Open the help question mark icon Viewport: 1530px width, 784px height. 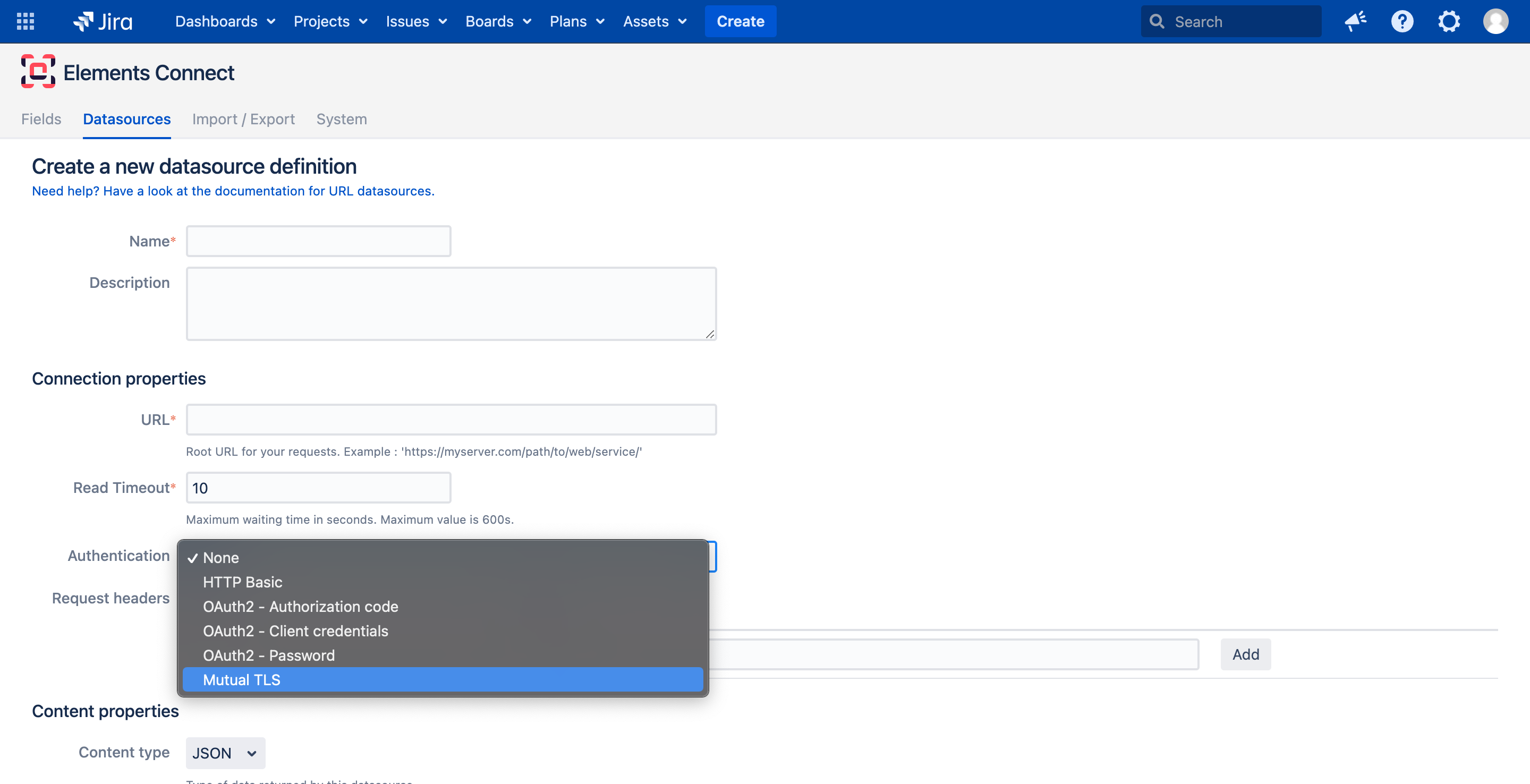1402,21
